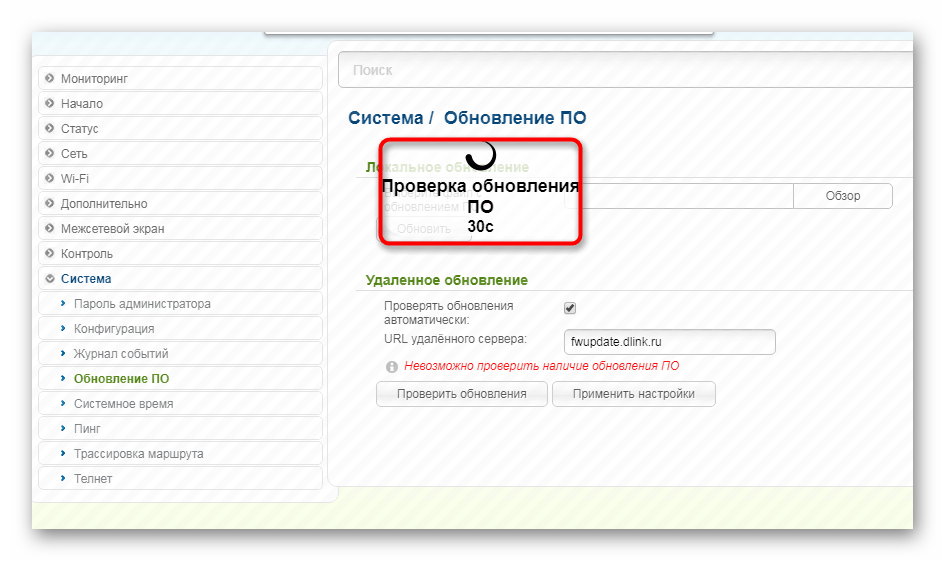
Task: Open the Начало menu item
Action: [x=180, y=103]
